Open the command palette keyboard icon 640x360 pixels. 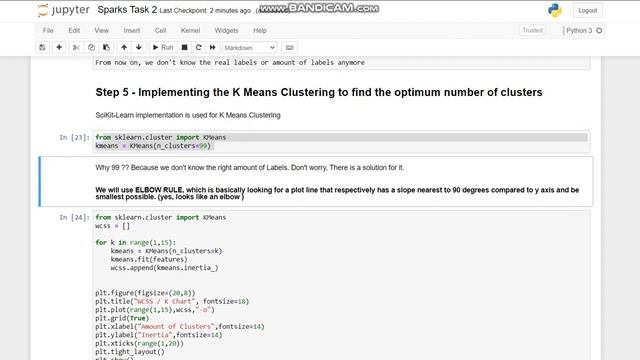pyautogui.click(x=289, y=47)
